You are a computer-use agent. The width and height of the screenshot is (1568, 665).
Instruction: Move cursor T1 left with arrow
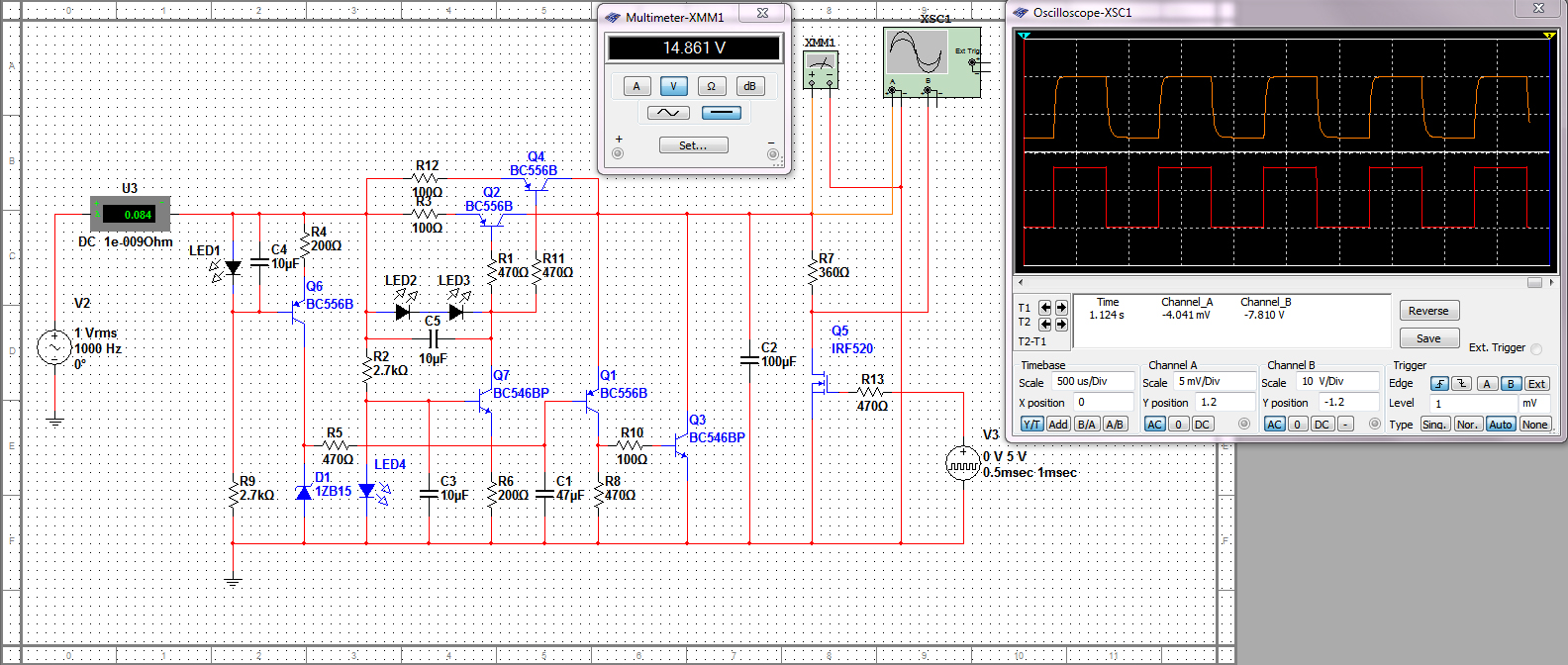click(x=1045, y=308)
